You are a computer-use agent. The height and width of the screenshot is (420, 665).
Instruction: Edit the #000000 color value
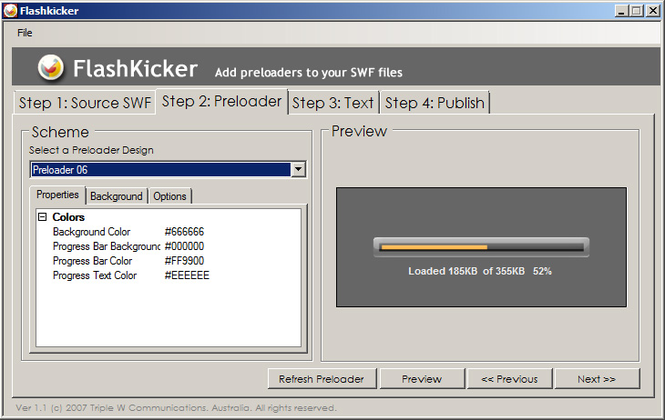click(x=184, y=246)
